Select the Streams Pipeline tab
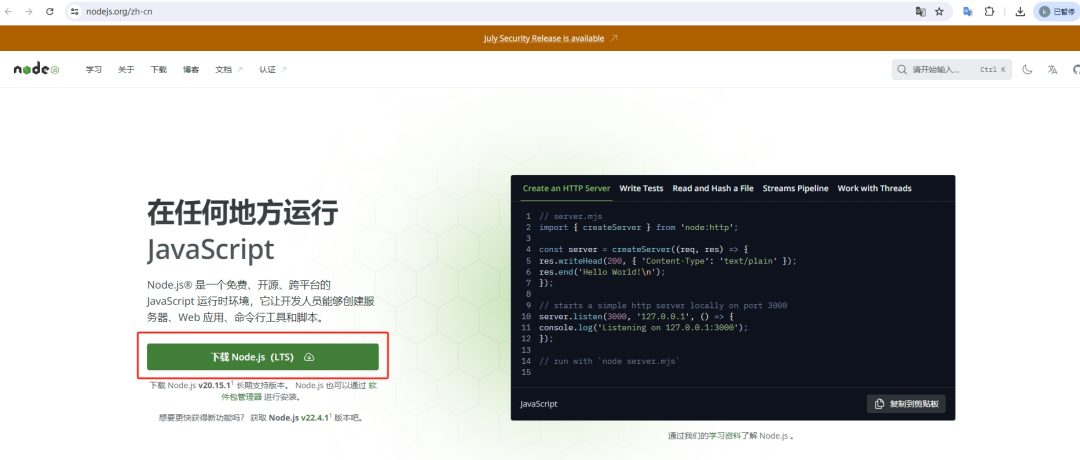 click(796, 188)
